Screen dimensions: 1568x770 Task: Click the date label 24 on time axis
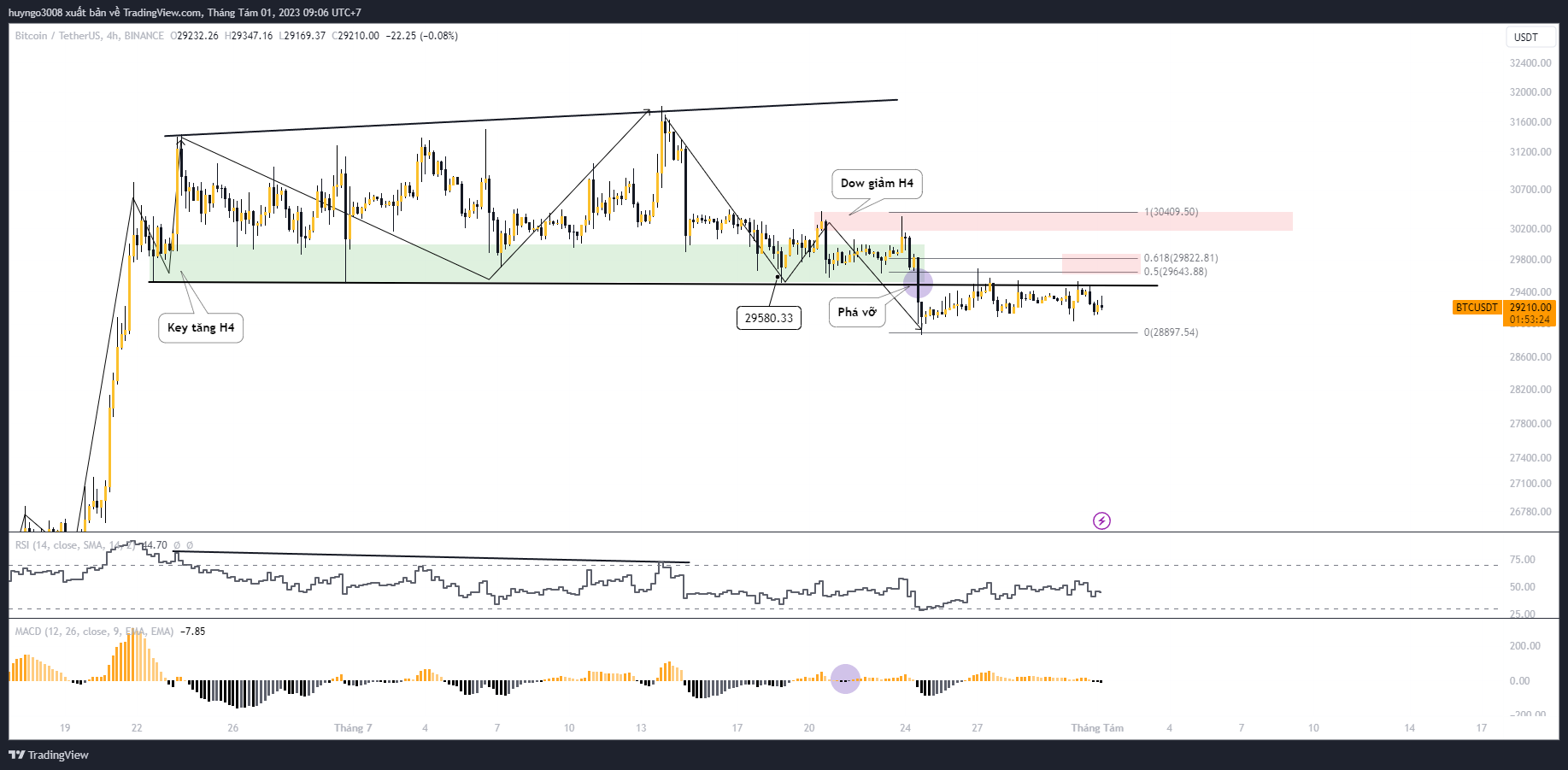click(905, 728)
